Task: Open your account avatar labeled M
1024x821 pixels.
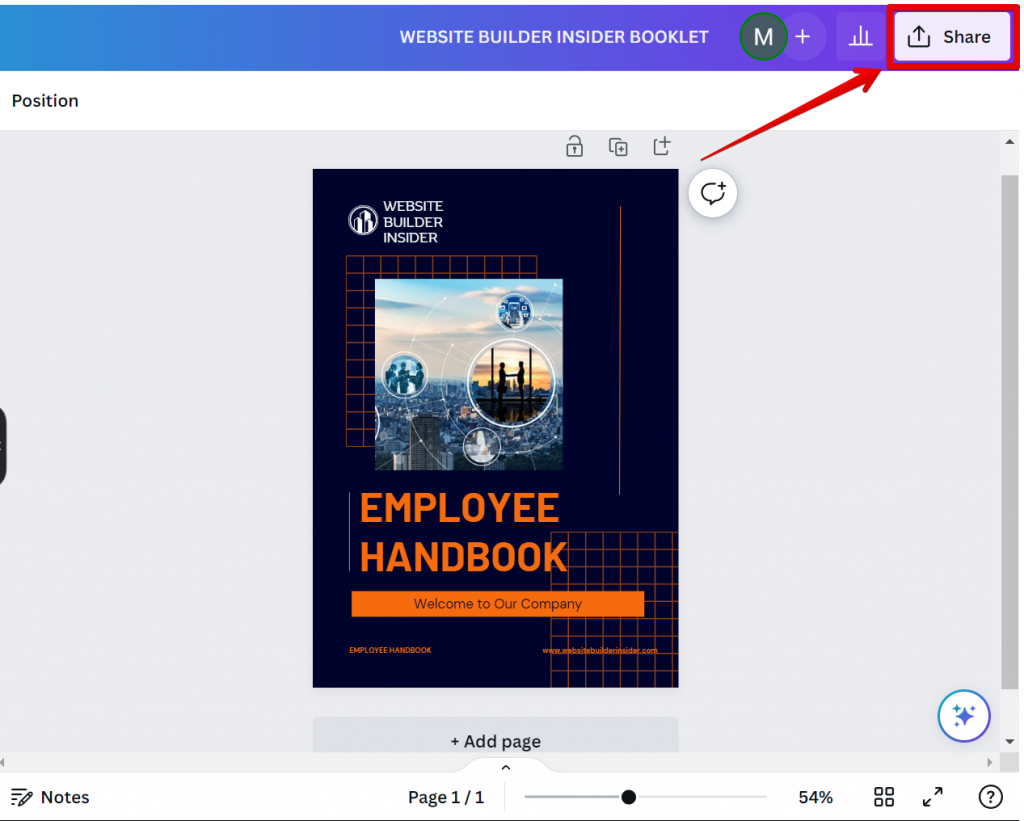Action: click(763, 36)
